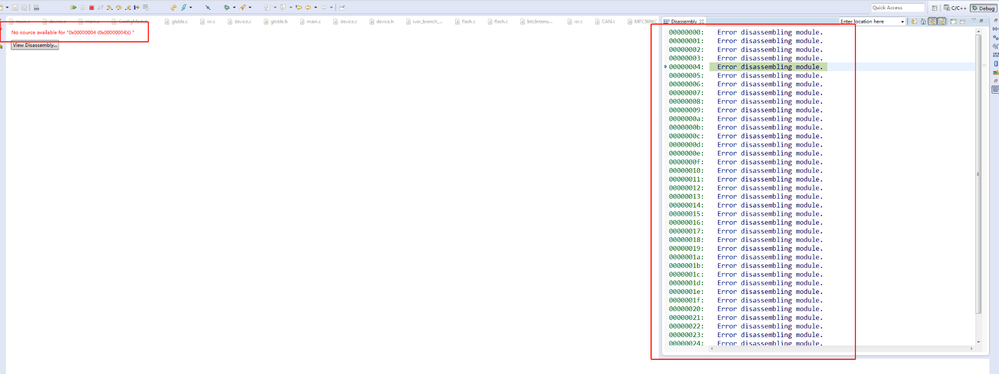Click the Debug launch bug icon

(226, 8)
